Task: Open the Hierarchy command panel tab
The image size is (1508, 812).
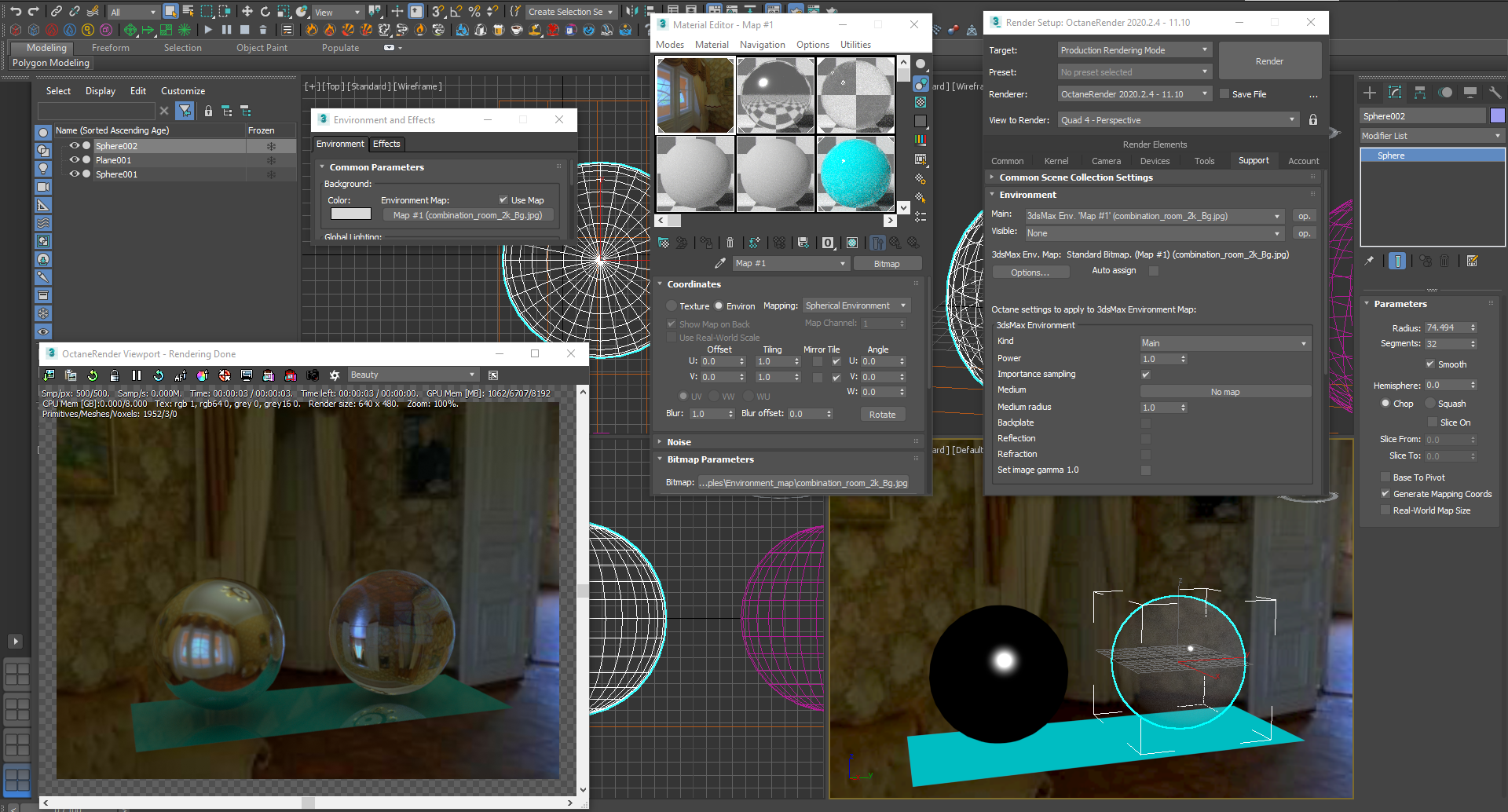Action: tap(1420, 93)
